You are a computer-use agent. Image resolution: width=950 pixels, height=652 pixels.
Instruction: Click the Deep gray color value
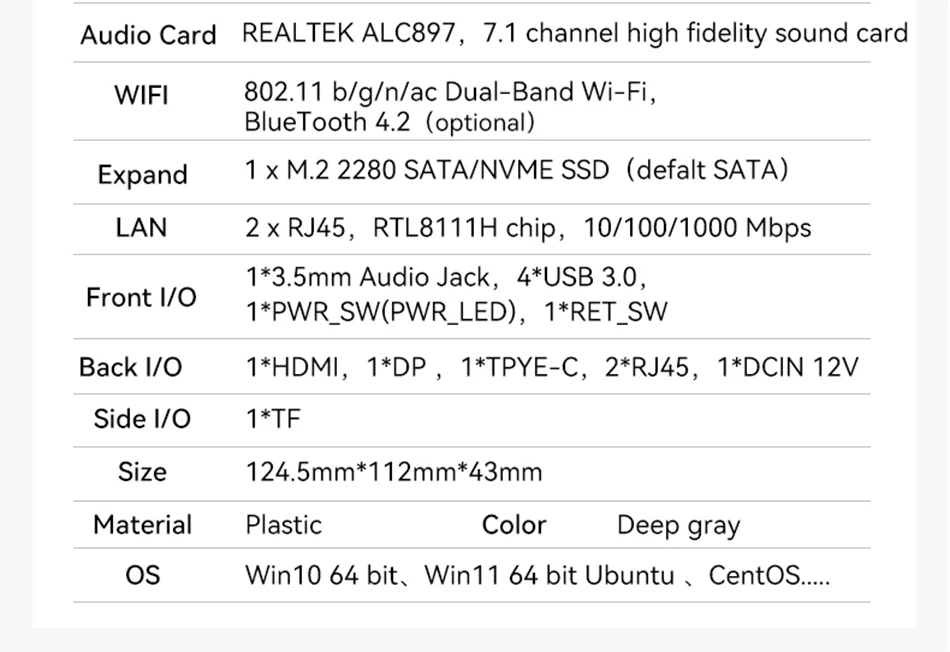pyautogui.click(x=678, y=526)
